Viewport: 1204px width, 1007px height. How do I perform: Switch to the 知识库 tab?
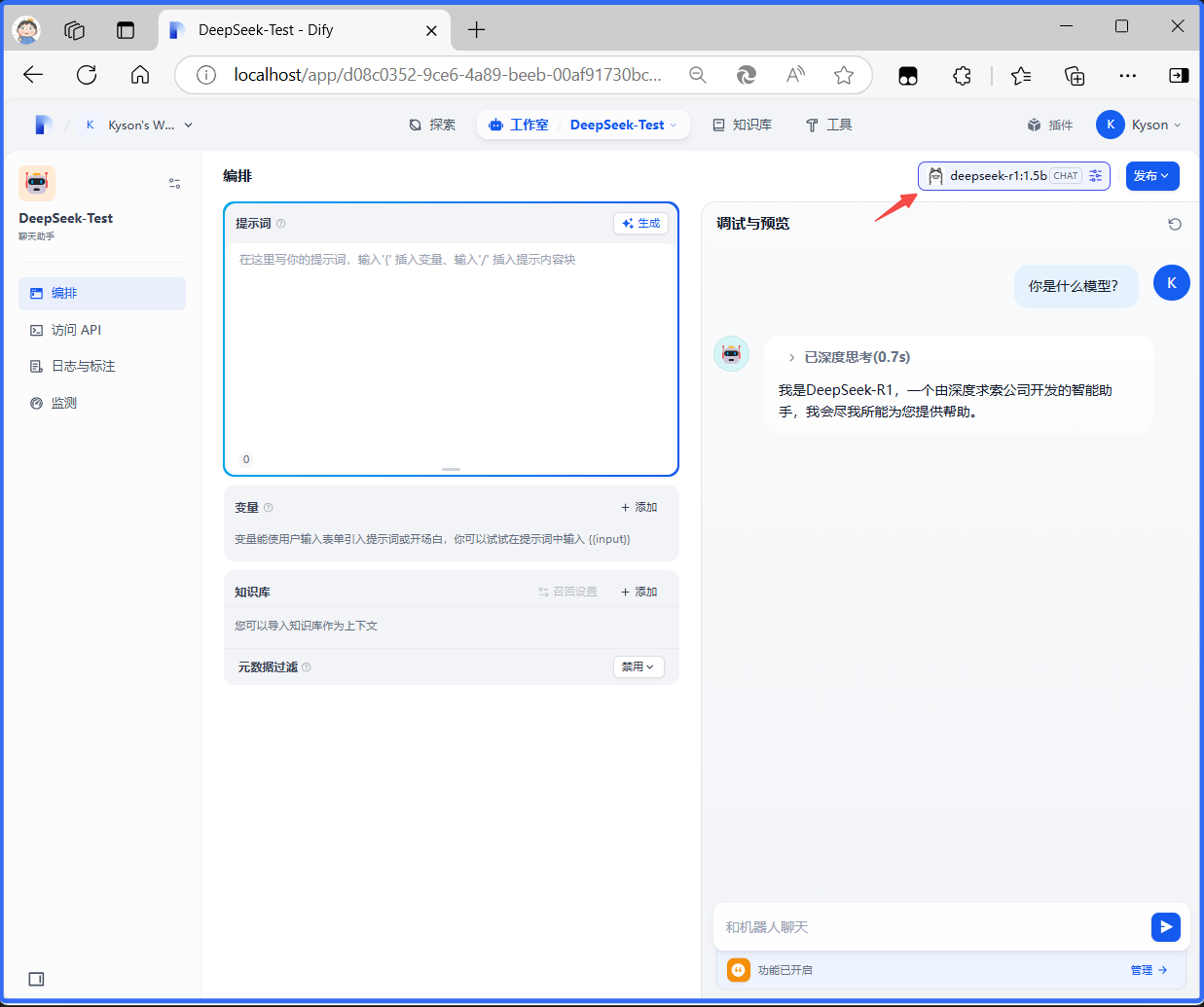pos(743,125)
